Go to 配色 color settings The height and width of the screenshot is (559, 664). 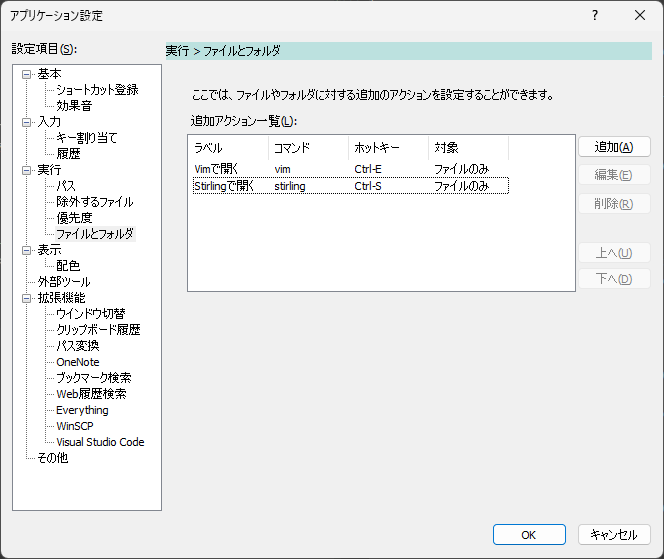click(x=68, y=266)
